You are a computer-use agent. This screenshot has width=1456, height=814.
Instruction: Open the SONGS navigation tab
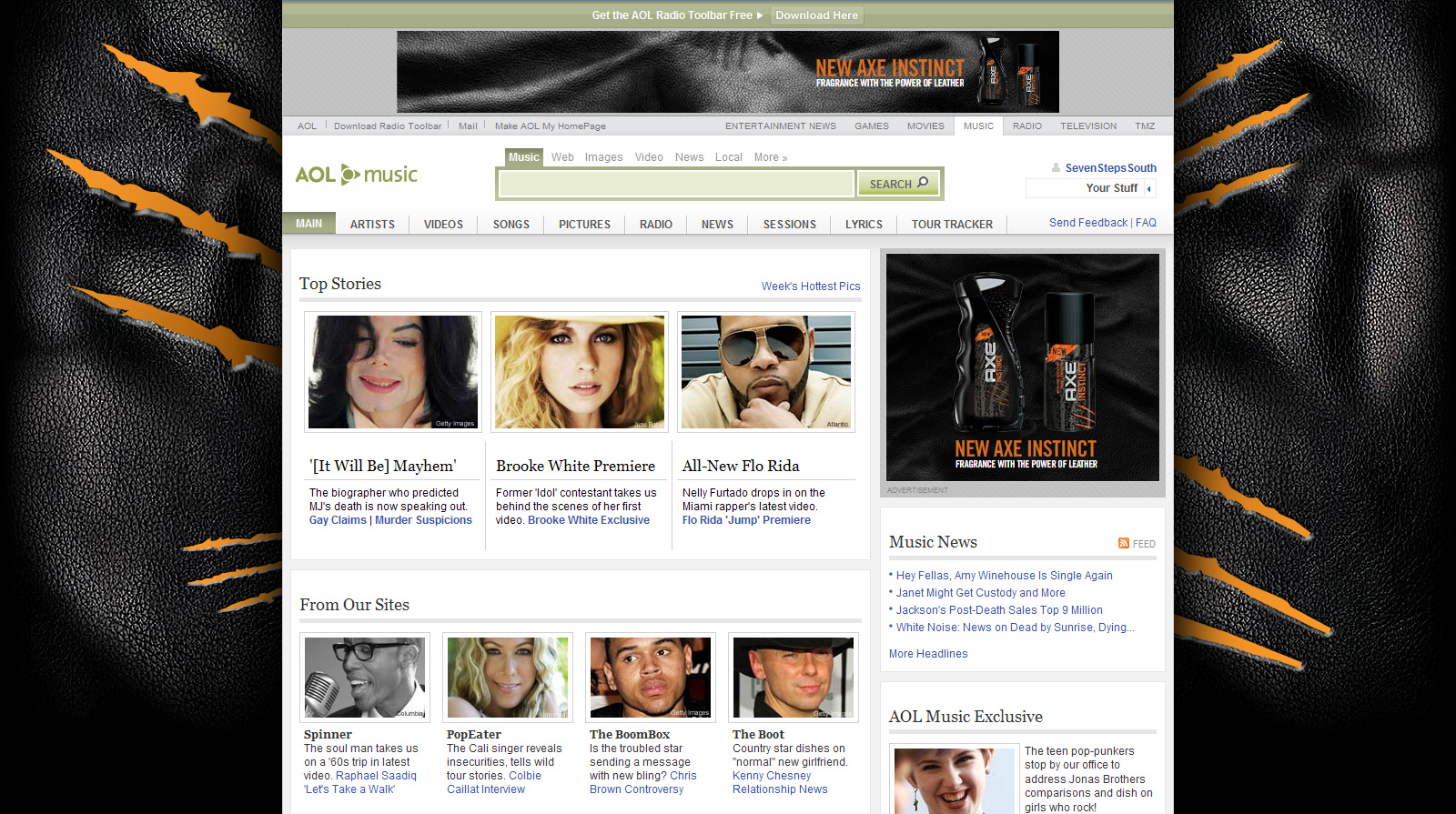click(x=511, y=224)
